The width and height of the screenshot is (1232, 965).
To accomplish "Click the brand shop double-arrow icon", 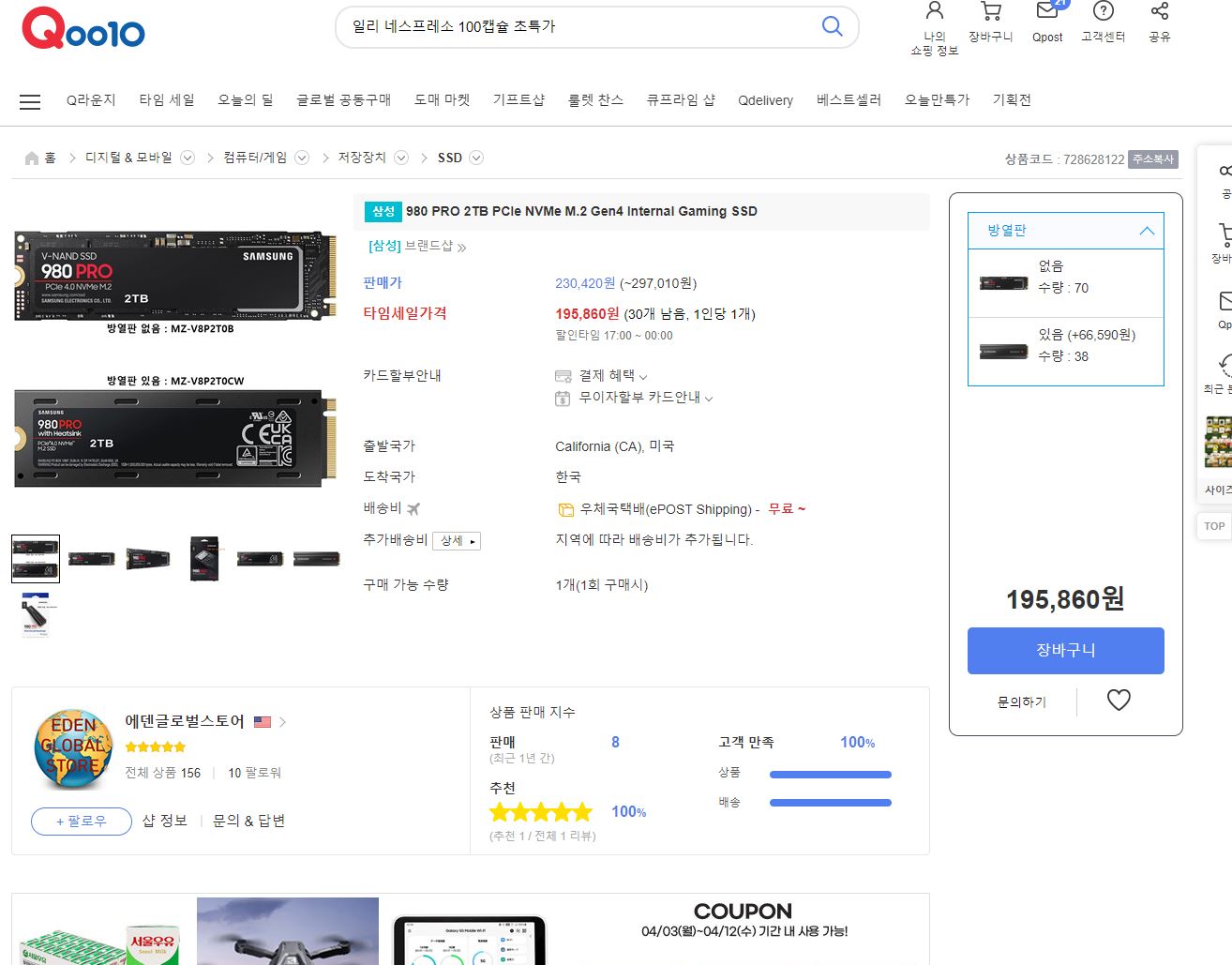I will point(461,248).
